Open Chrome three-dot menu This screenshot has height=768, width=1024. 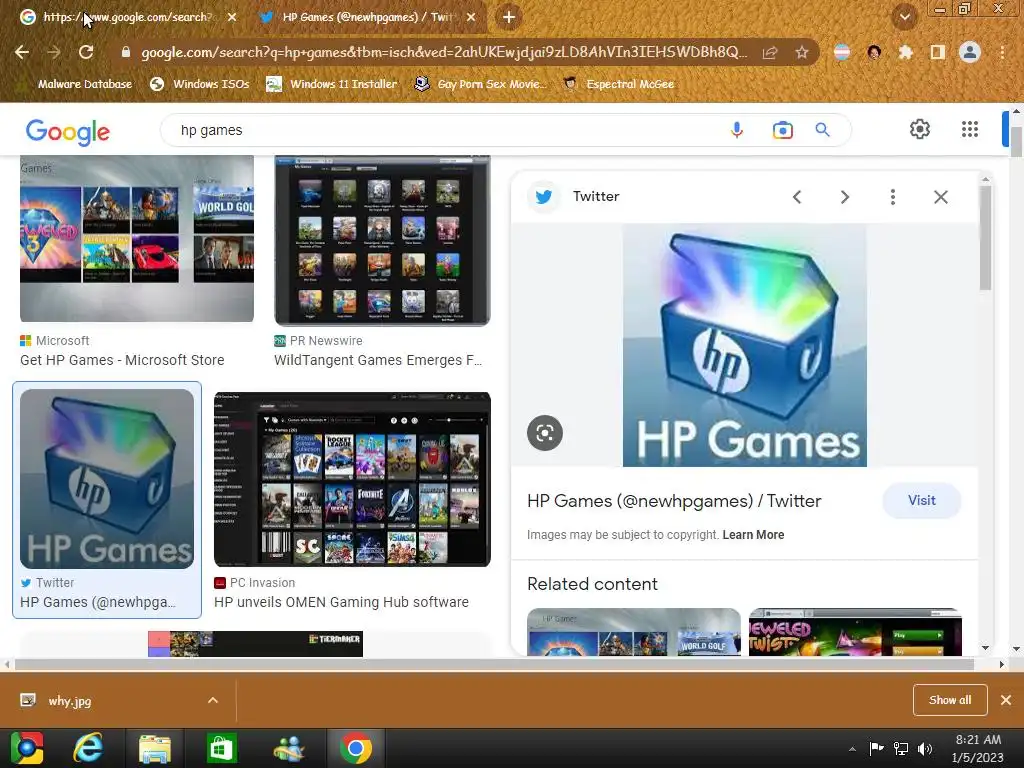pyautogui.click(x=1002, y=52)
